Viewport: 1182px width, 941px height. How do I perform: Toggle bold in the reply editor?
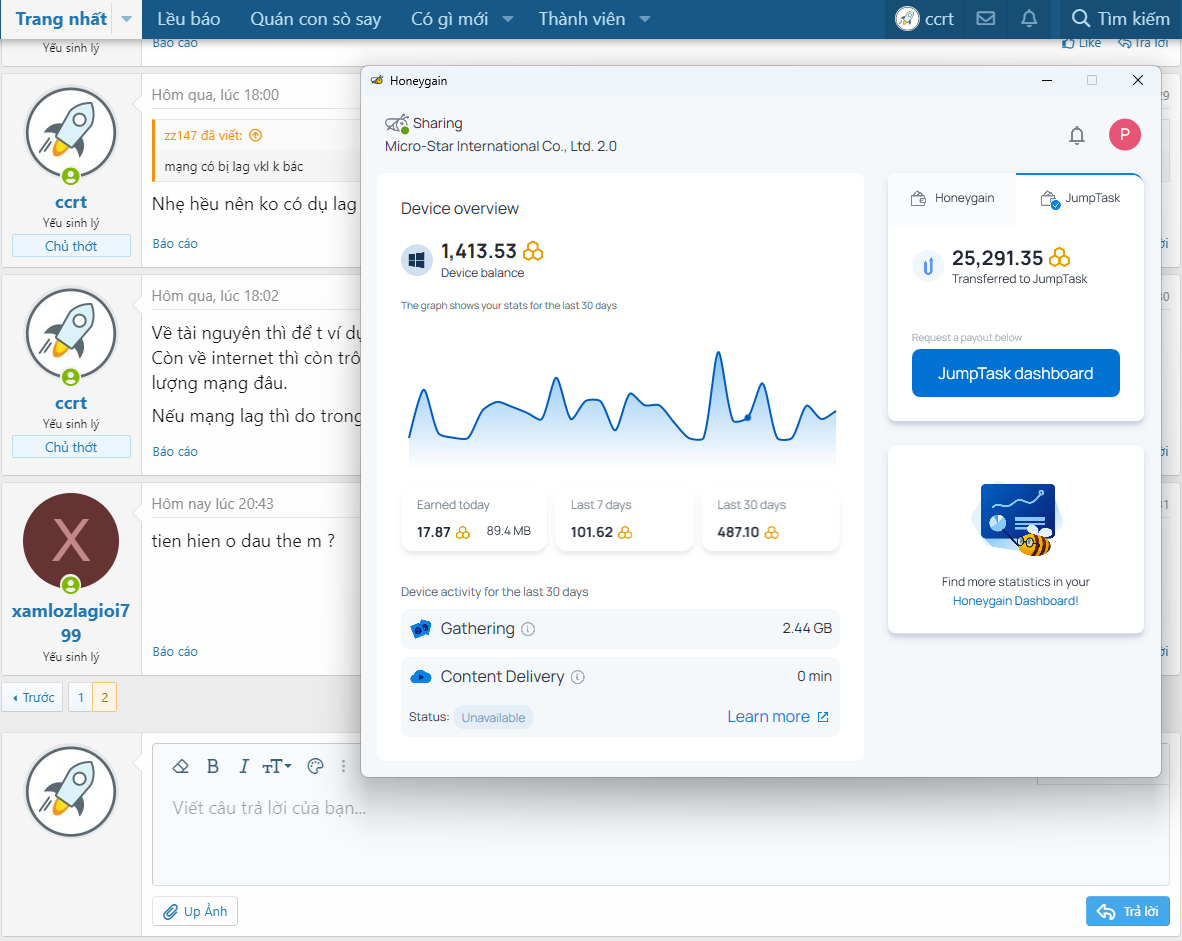[x=213, y=766]
